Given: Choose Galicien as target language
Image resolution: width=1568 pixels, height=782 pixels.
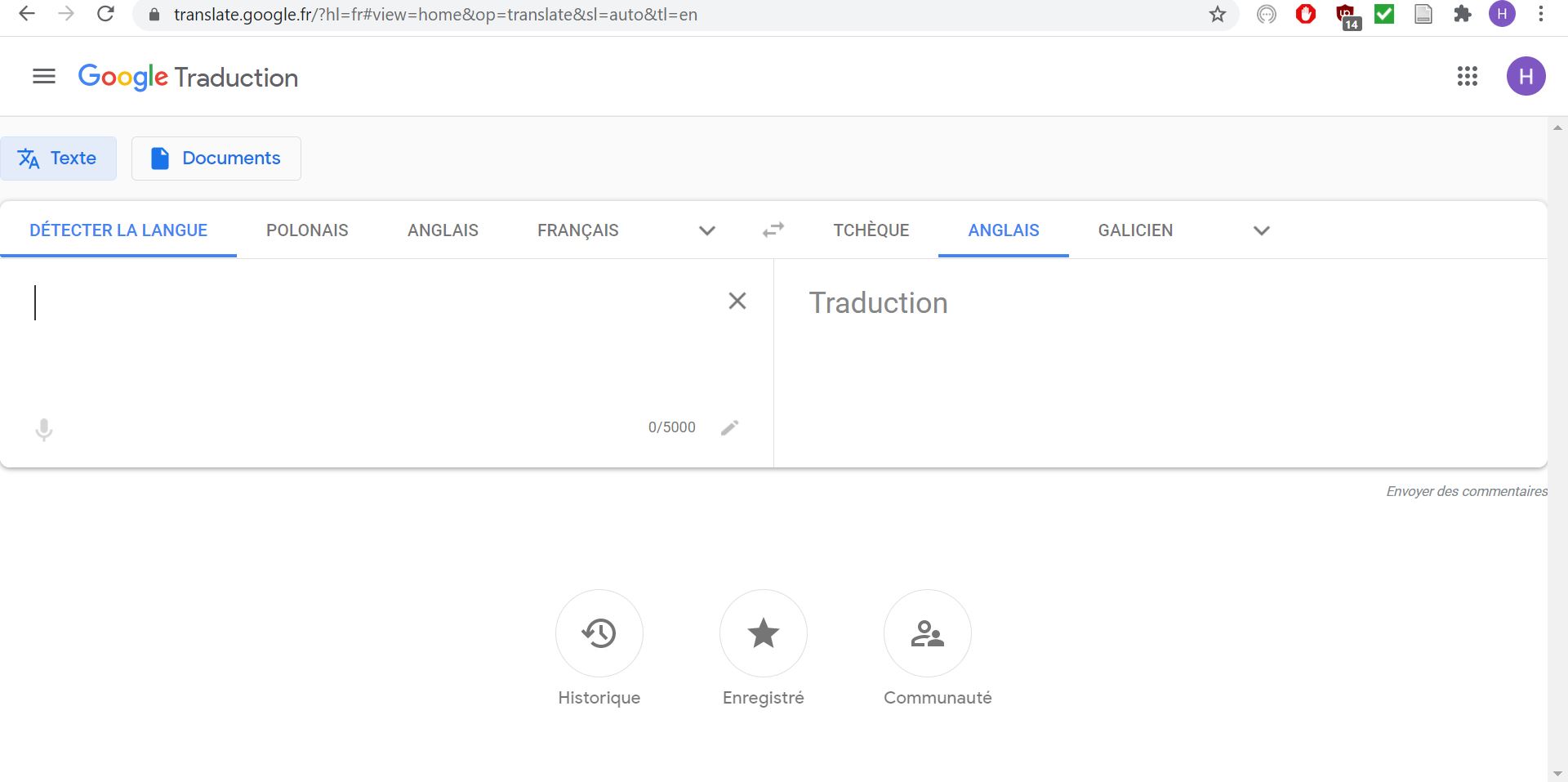Looking at the screenshot, I should pyautogui.click(x=1135, y=230).
